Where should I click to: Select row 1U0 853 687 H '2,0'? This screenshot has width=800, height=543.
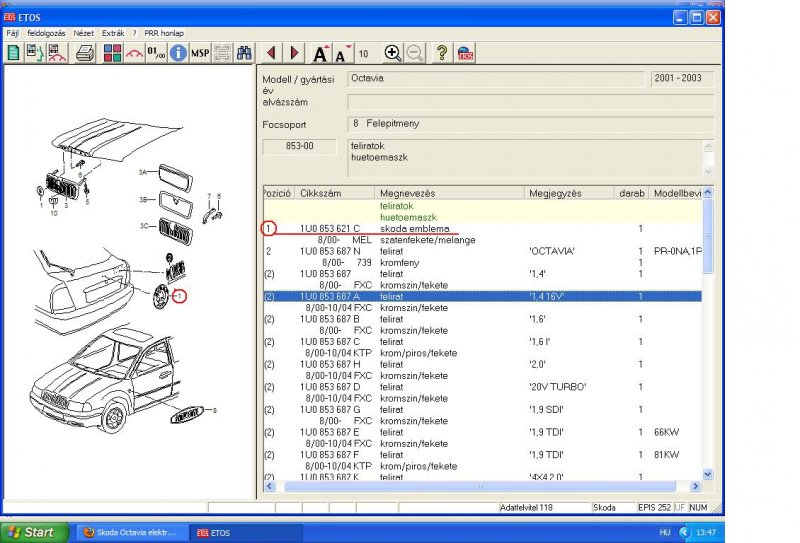pos(482,364)
